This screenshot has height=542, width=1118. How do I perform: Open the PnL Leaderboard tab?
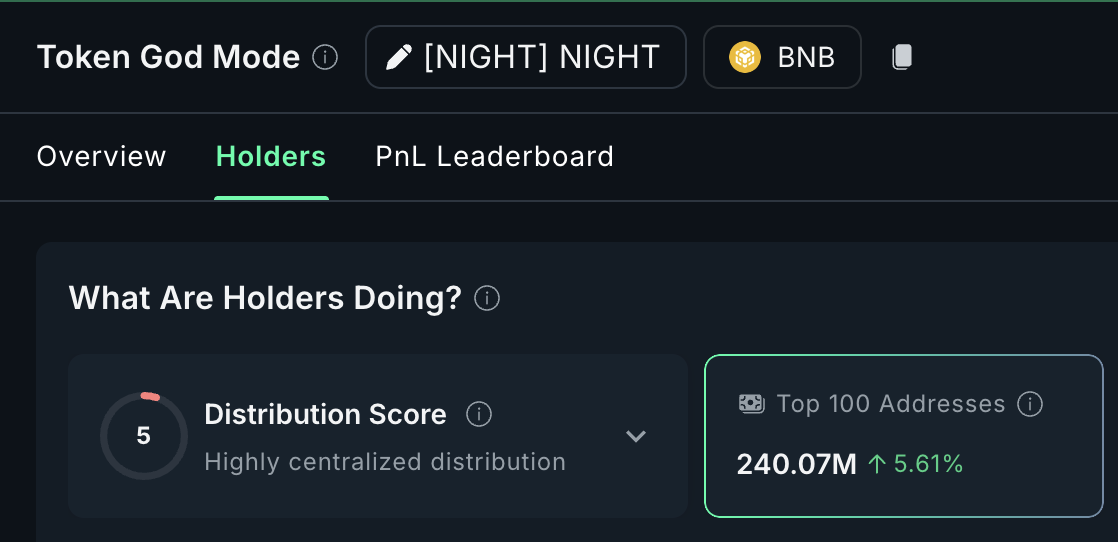tap(494, 157)
